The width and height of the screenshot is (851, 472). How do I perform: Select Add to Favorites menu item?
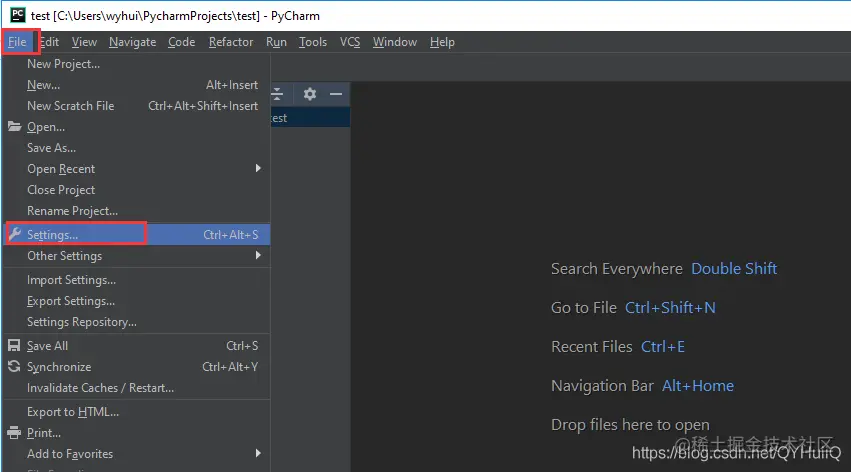tap(137, 454)
